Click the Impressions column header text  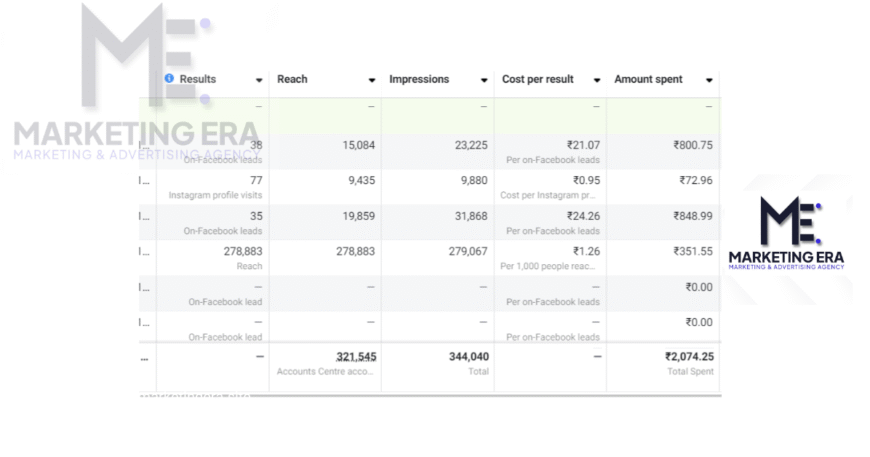[x=419, y=79]
